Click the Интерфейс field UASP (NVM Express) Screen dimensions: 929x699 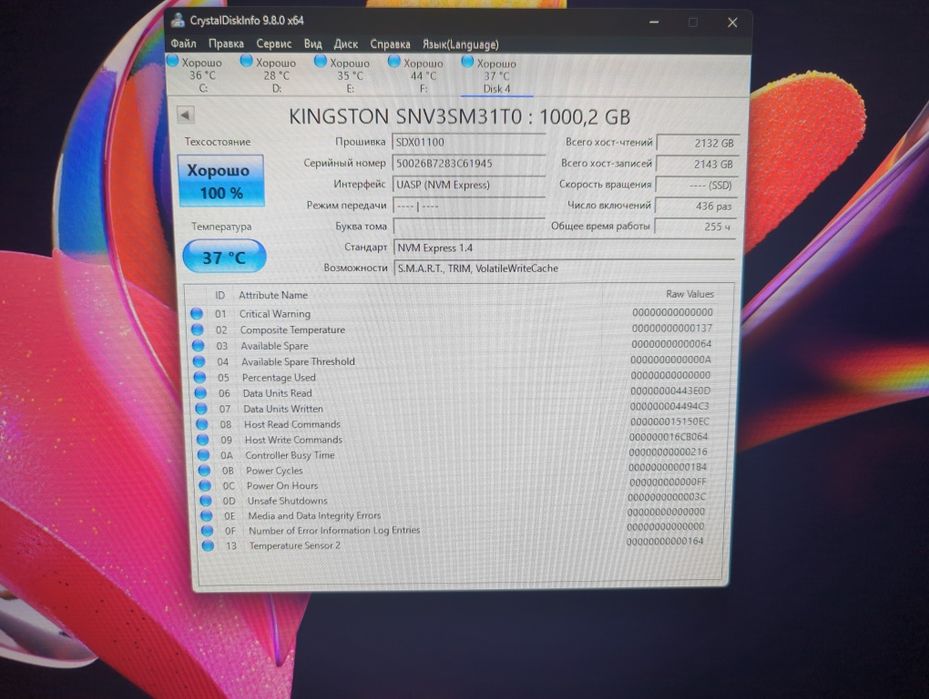(x=468, y=185)
